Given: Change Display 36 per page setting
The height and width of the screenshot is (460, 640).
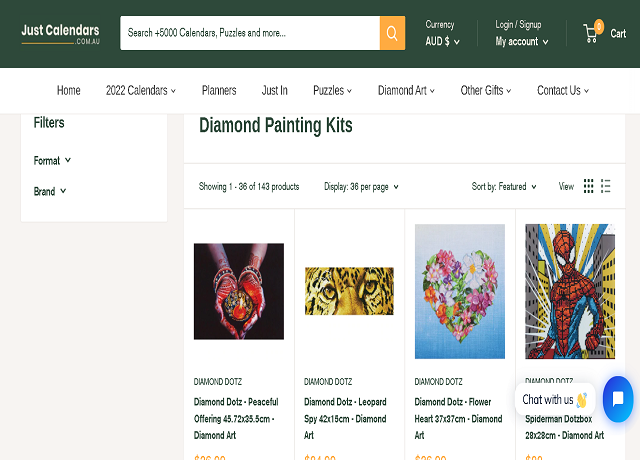Looking at the screenshot, I should pos(361,187).
